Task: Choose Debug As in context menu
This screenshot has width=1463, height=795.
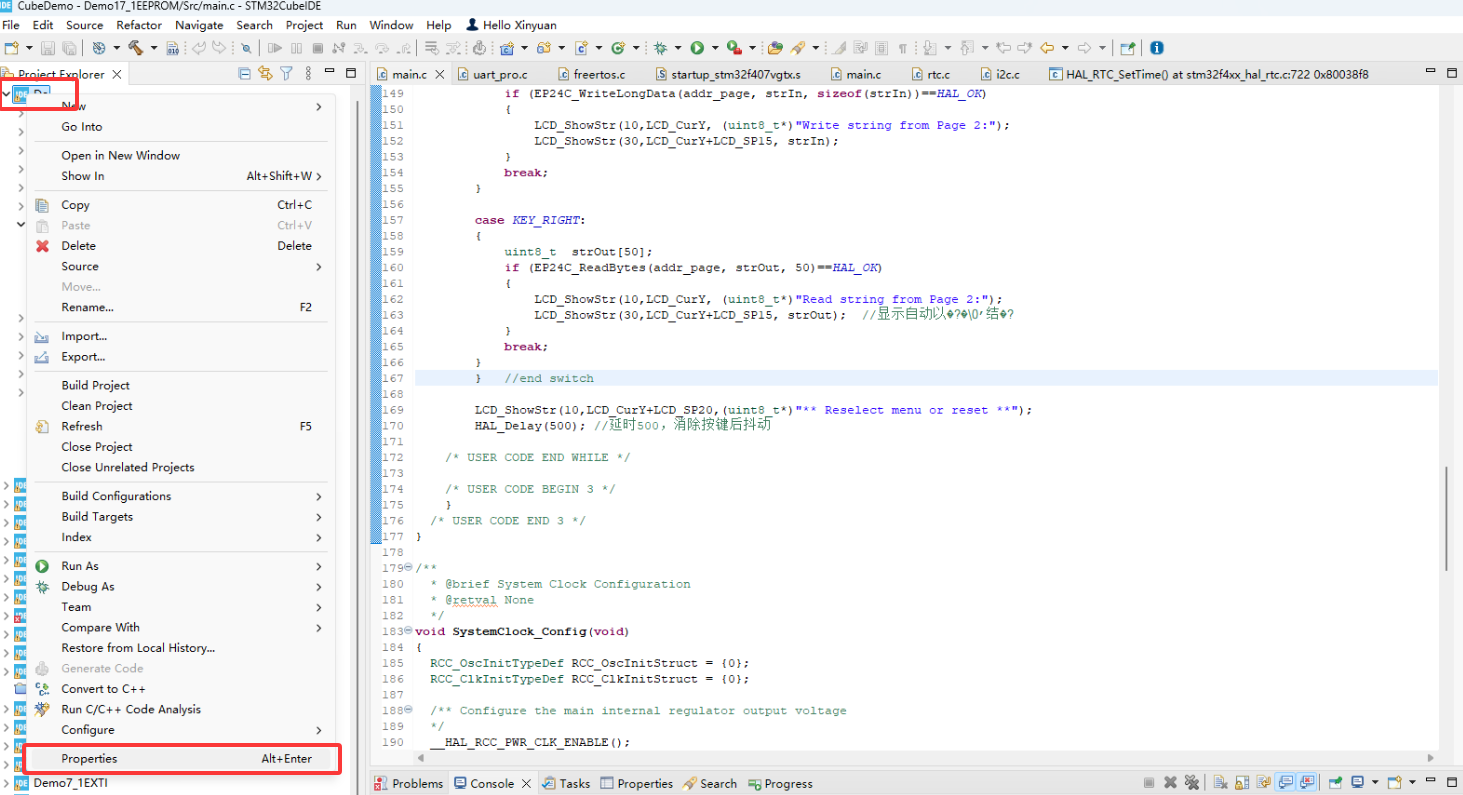Action: (180, 587)
